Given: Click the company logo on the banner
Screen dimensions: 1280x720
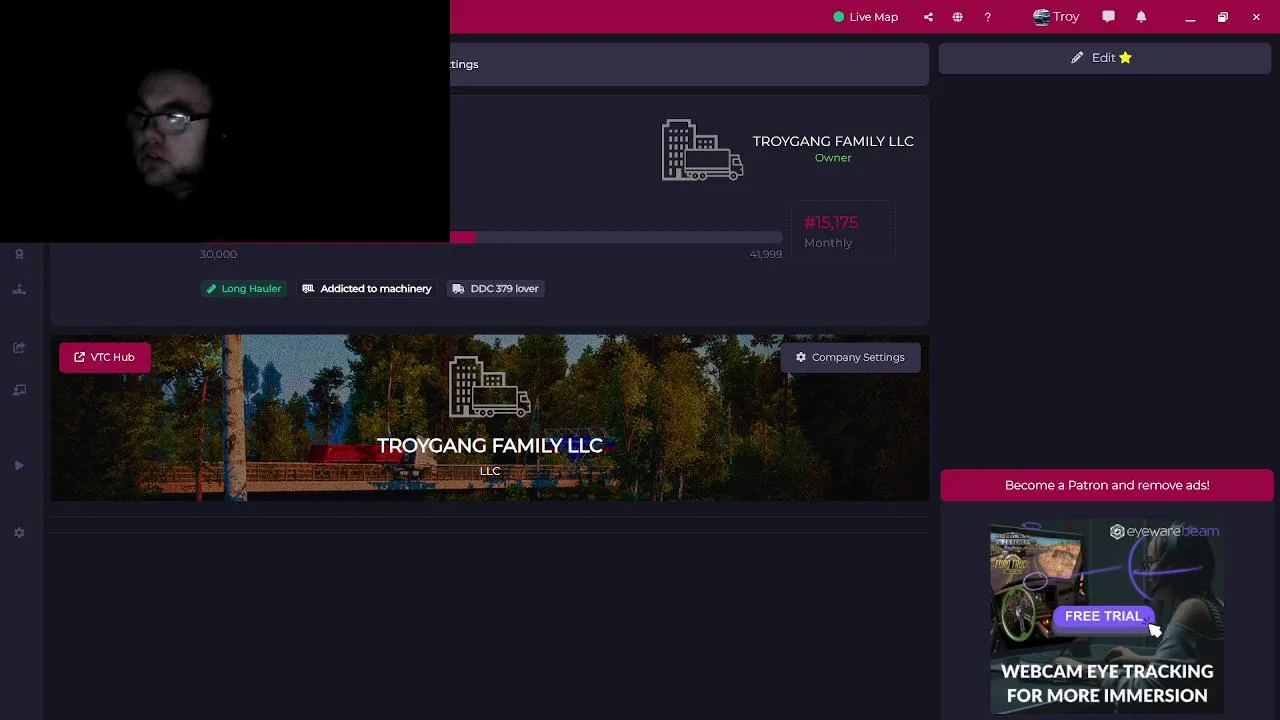Looking at the screenshot, I should (x=490, y=387).
